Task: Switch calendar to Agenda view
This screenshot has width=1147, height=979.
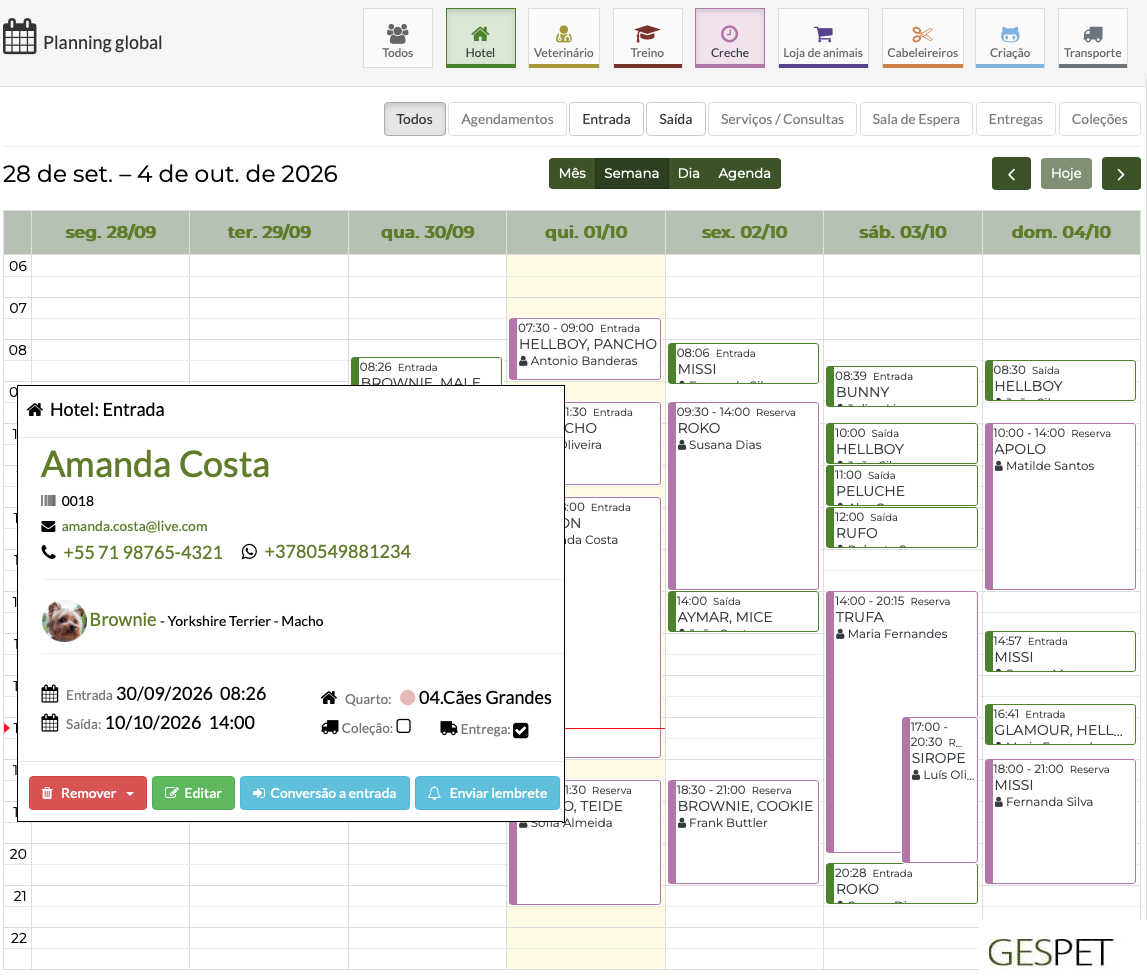Action: pyautogui.click(x=744, y=173)
